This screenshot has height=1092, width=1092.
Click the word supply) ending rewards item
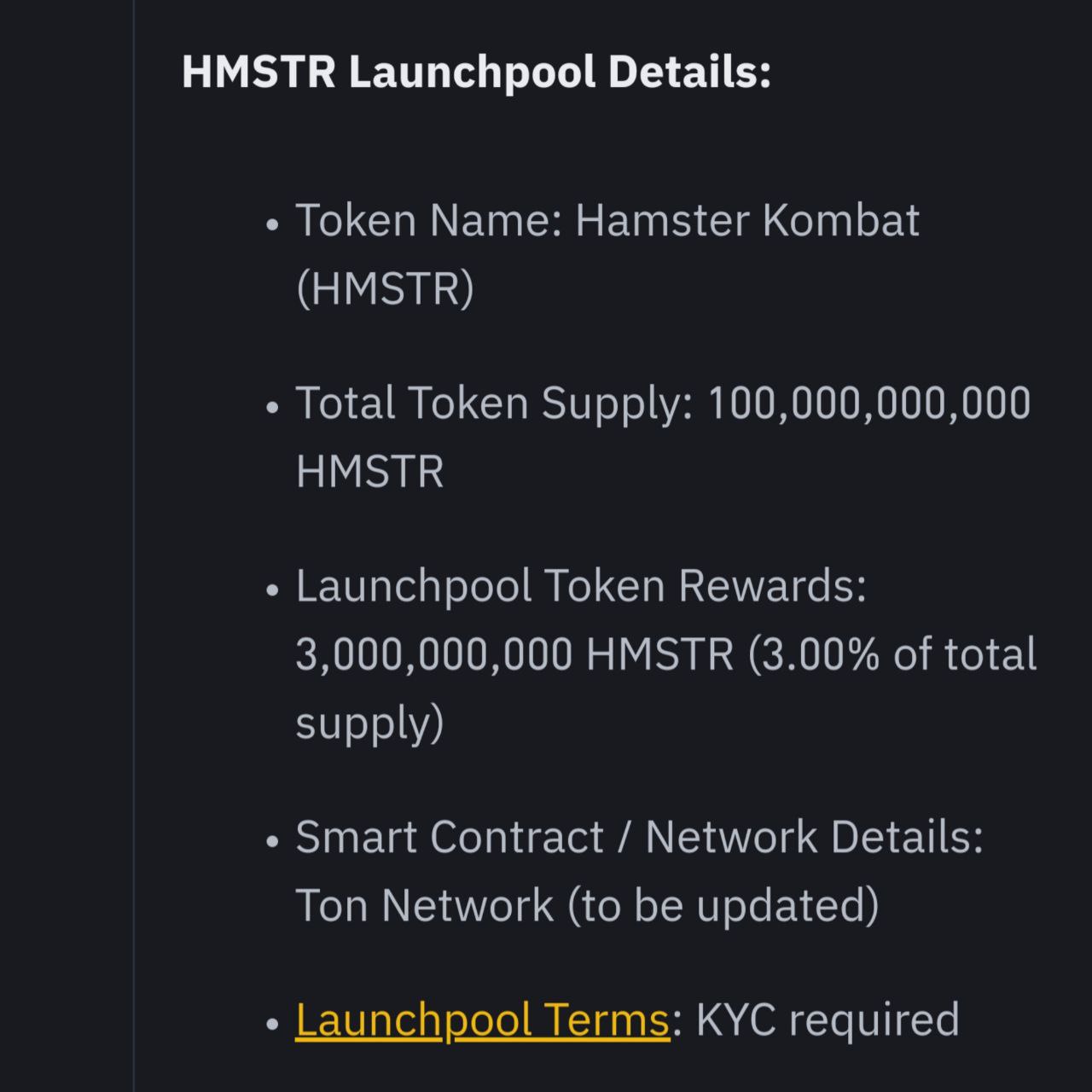tap(369, 723)
